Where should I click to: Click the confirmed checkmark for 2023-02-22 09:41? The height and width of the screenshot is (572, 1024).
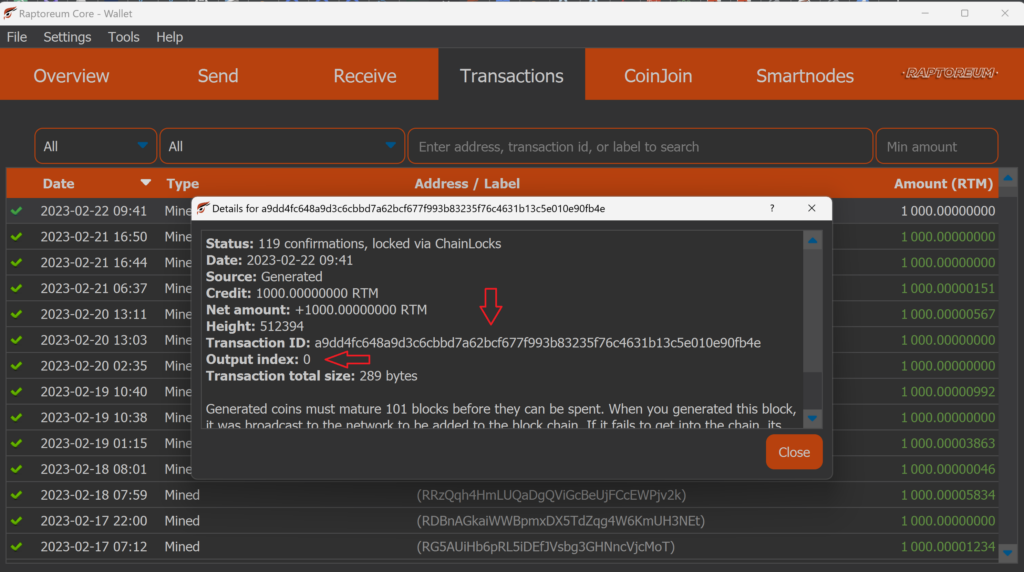pos(16,210)
